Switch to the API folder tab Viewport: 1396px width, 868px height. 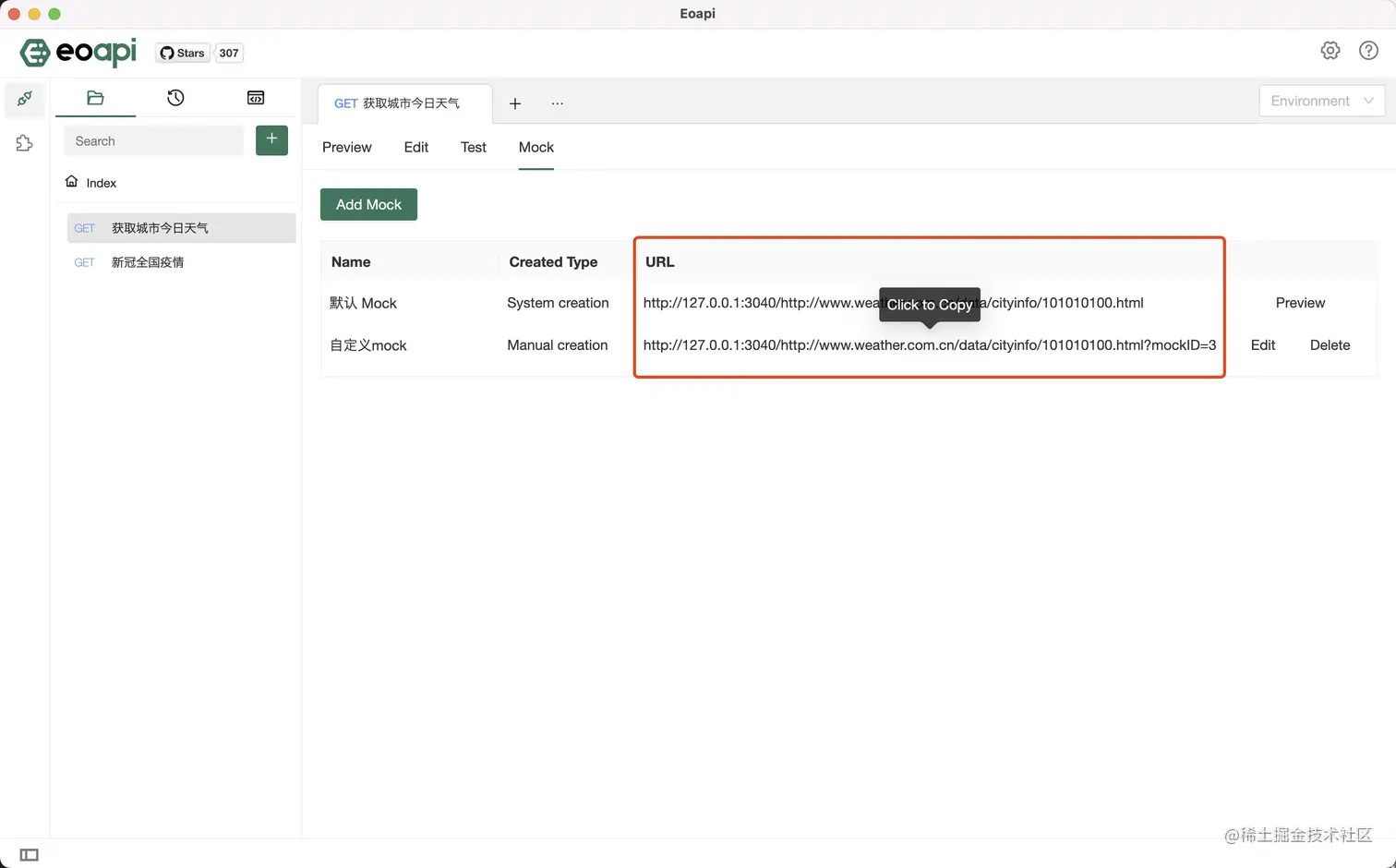95,98
